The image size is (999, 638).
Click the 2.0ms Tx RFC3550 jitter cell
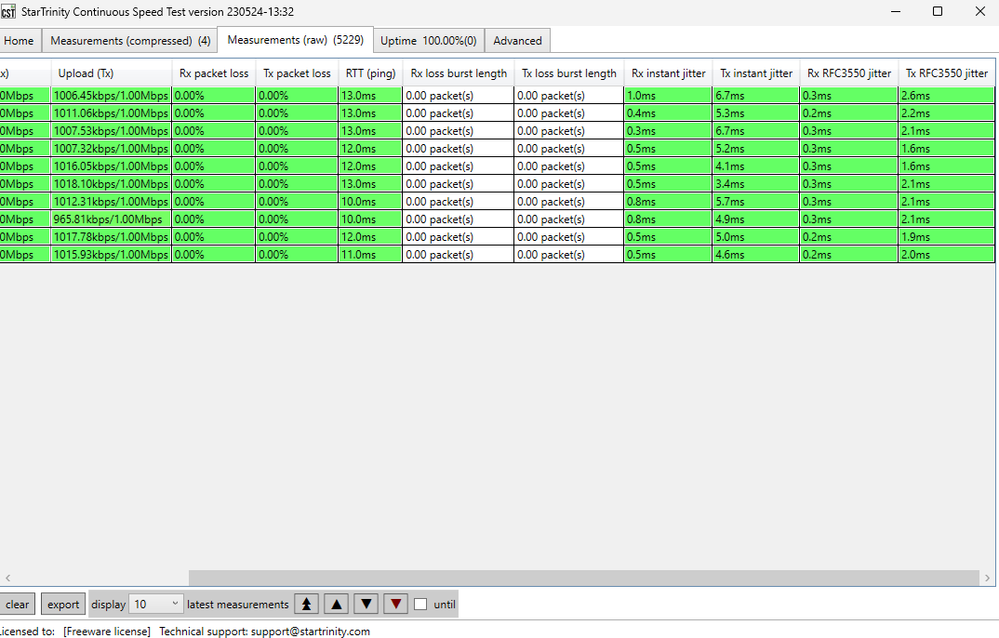[947, 254]
